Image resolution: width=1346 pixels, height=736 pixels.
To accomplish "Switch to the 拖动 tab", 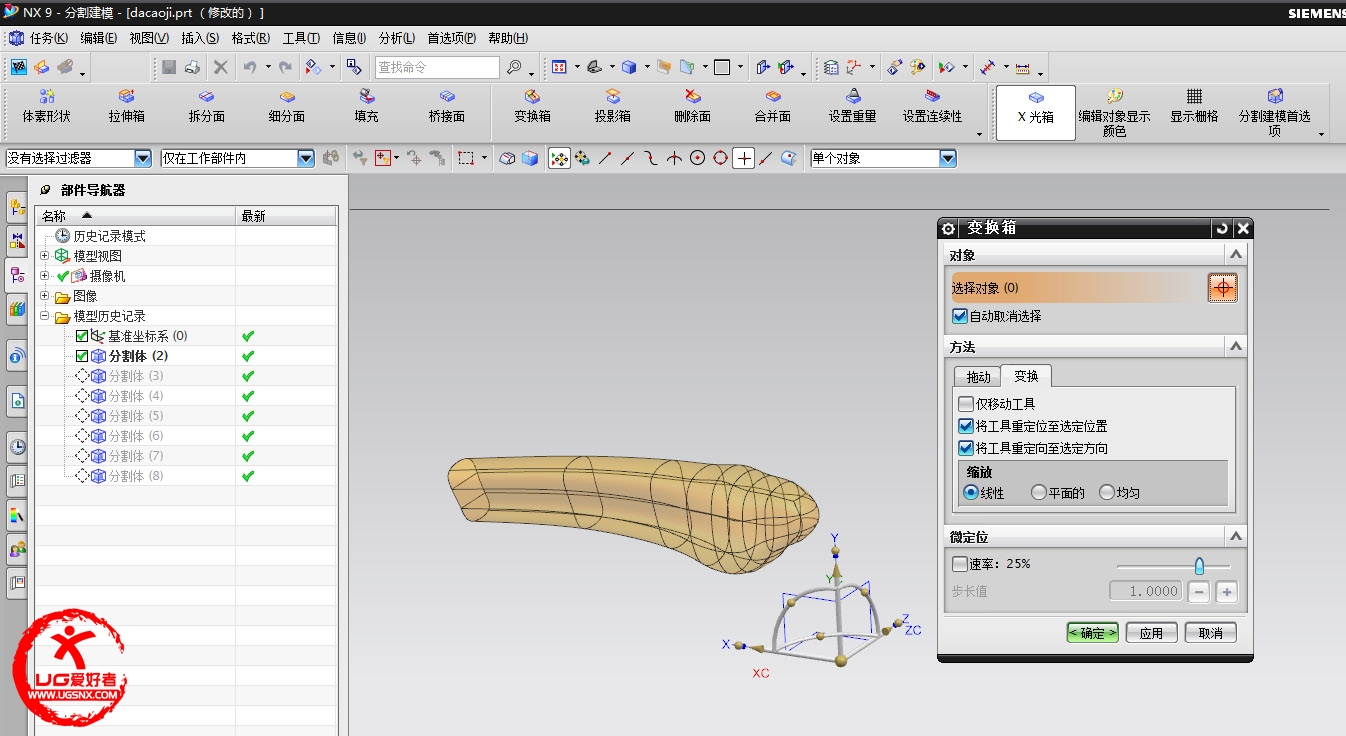I will (978, 377).
